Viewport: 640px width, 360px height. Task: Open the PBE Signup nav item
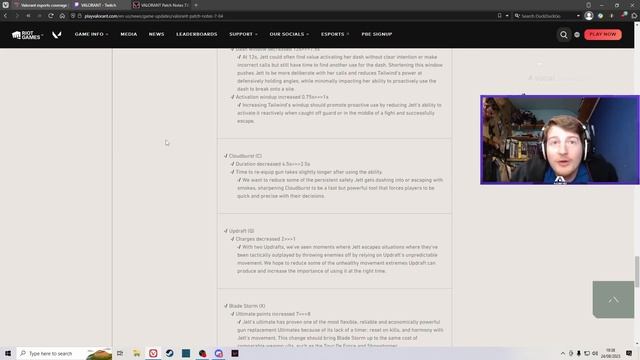pos(377,34)
